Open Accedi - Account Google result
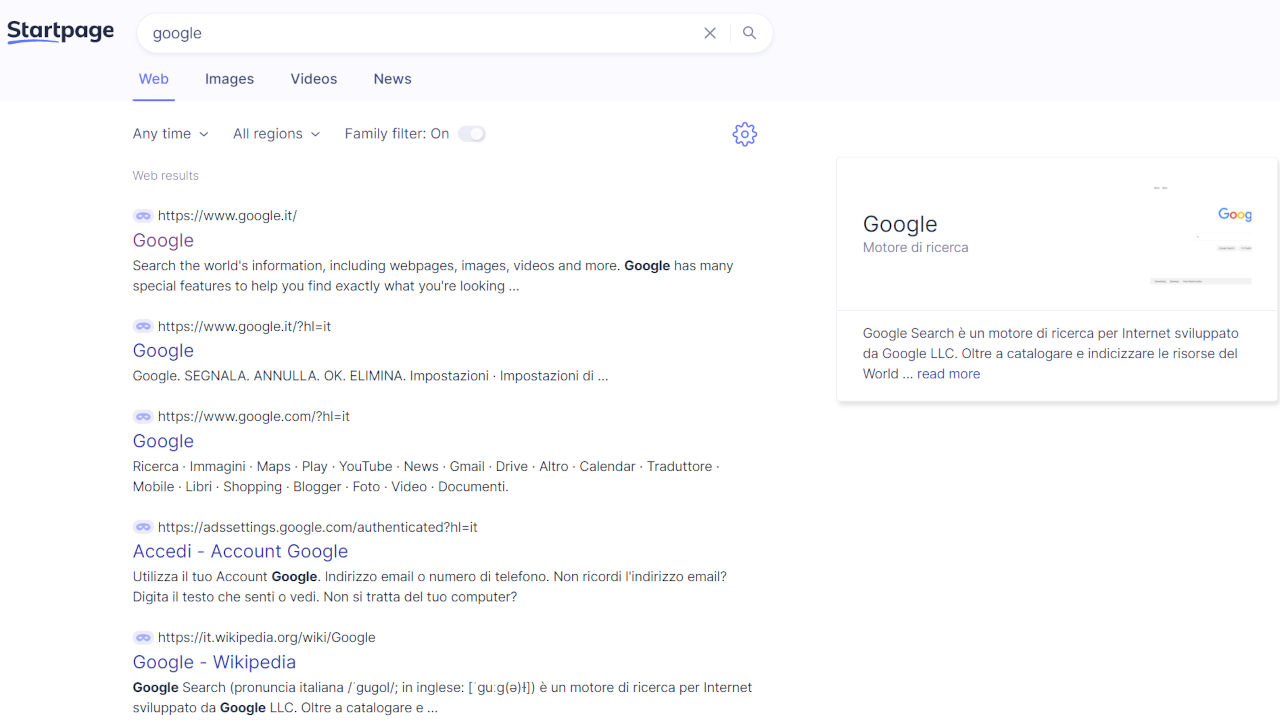The width and height of the screenshot is (1280, 720). 241,551
